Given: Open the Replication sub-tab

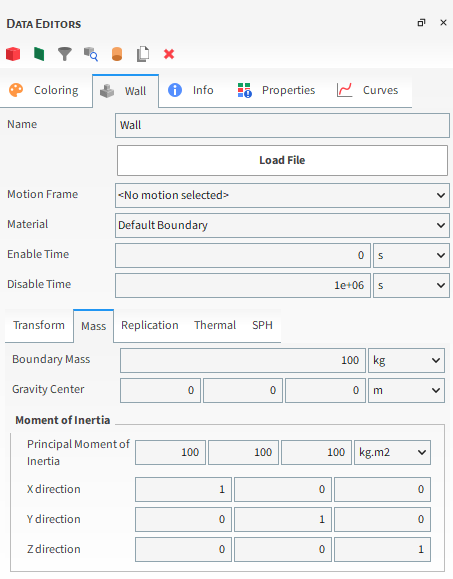Looking at the screenshot, I should tap(150, 325).
